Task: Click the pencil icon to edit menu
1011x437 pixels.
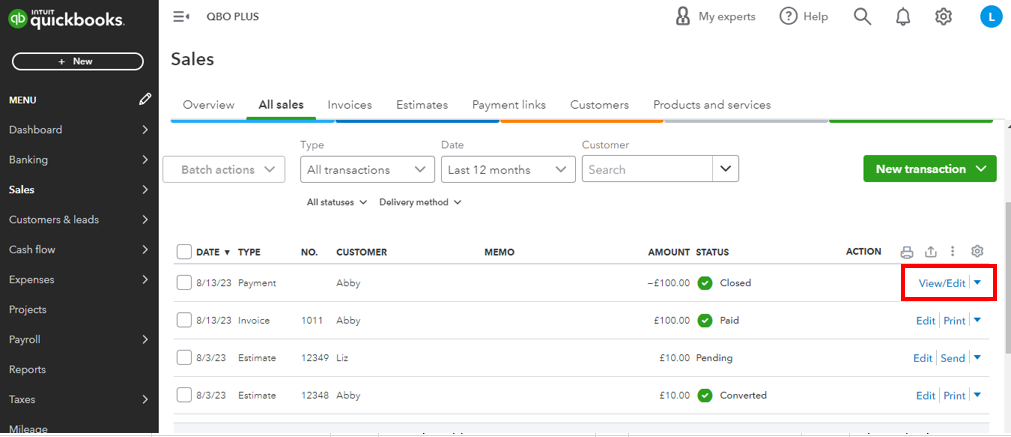Action: pos(146,99)
